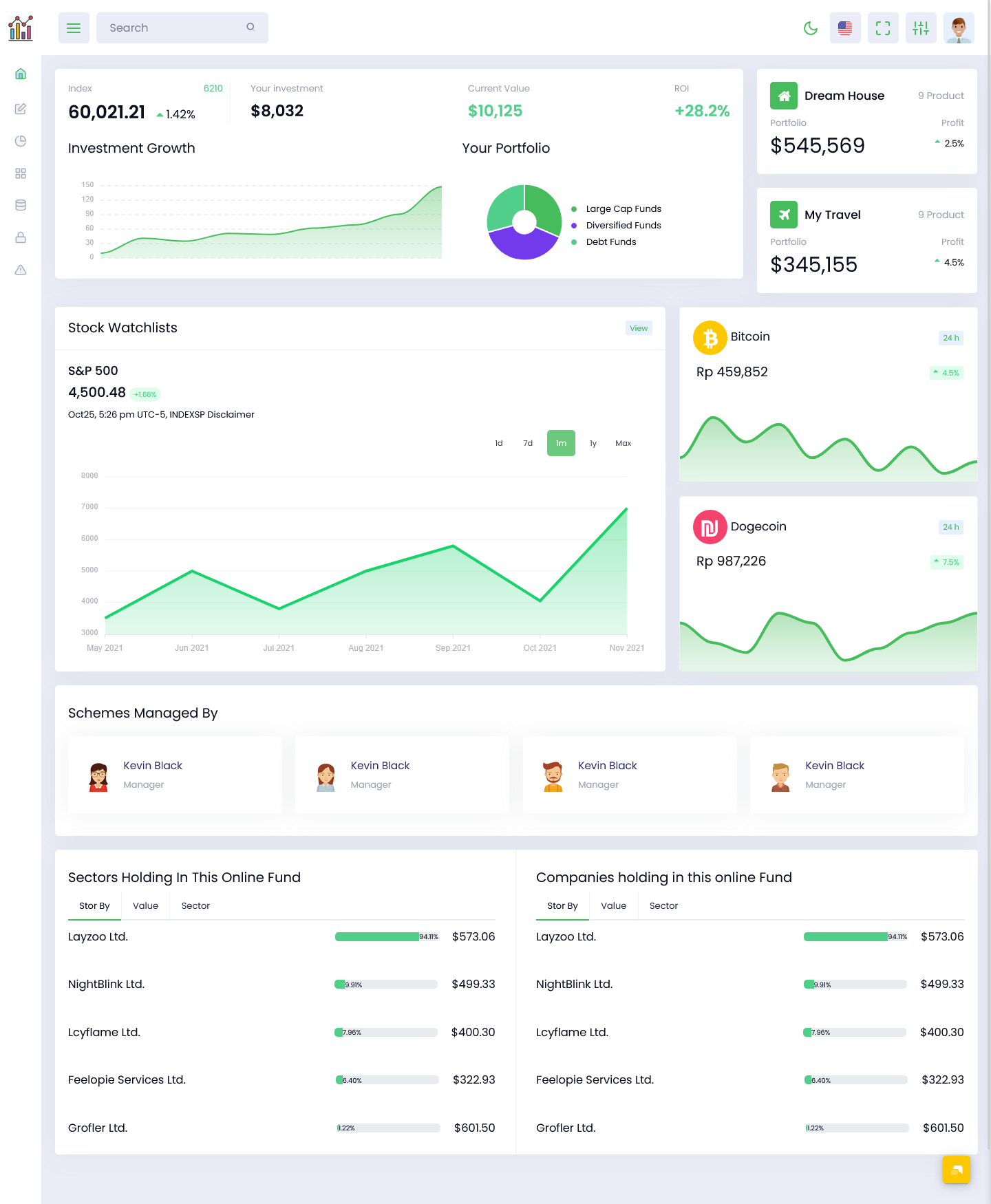The width and height of the screenshot is (991, 1204).
Task: Open the pie chart sidebar icon
Action: coord(21,141)
